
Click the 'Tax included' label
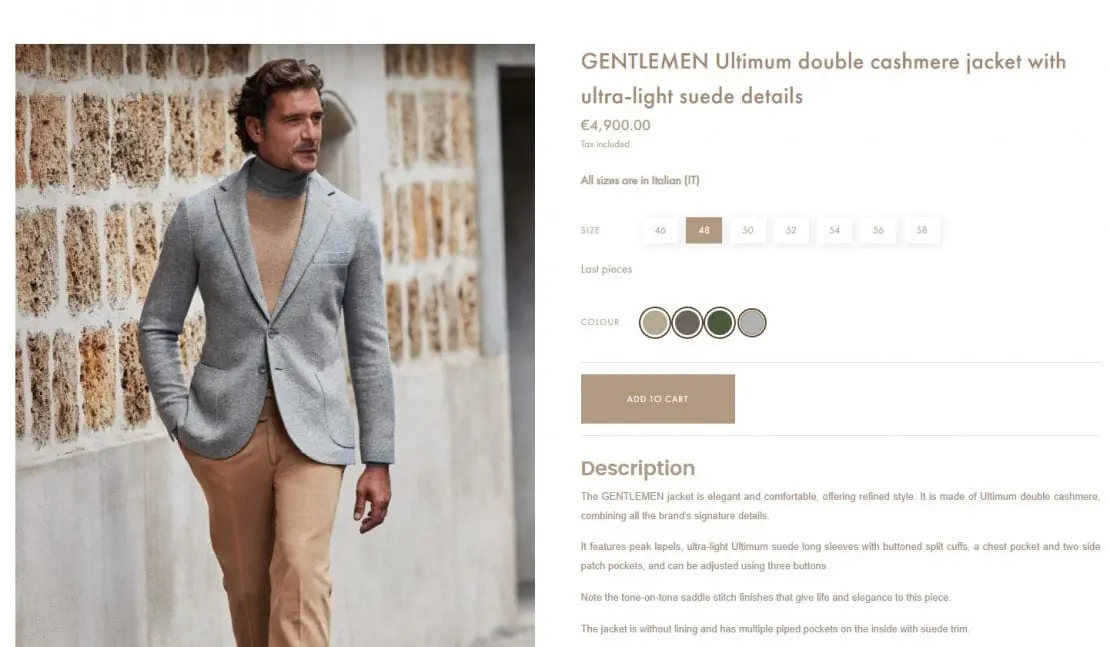(605, 144)
